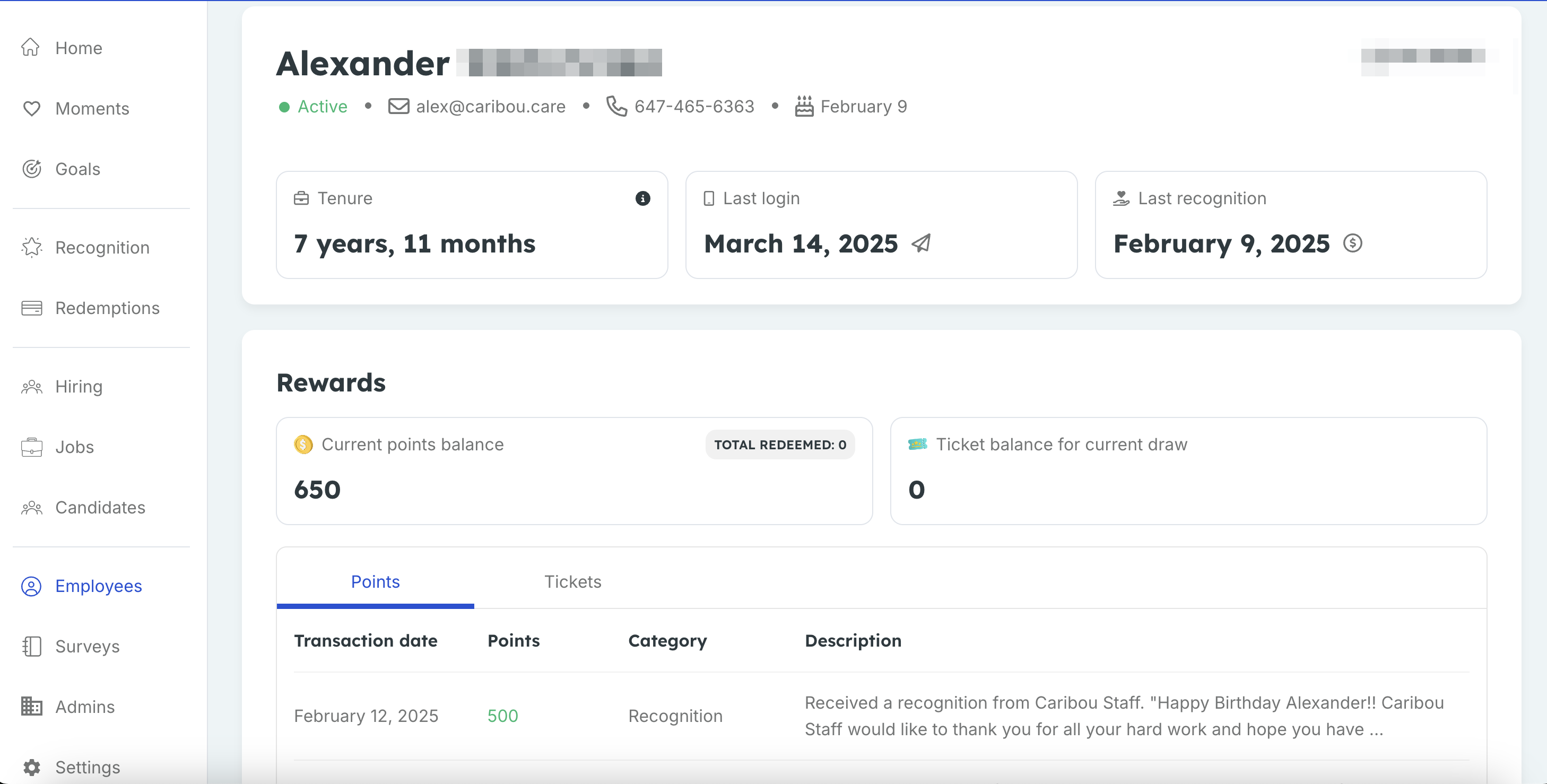Click the ticket balance value 0

coord(916,490)
